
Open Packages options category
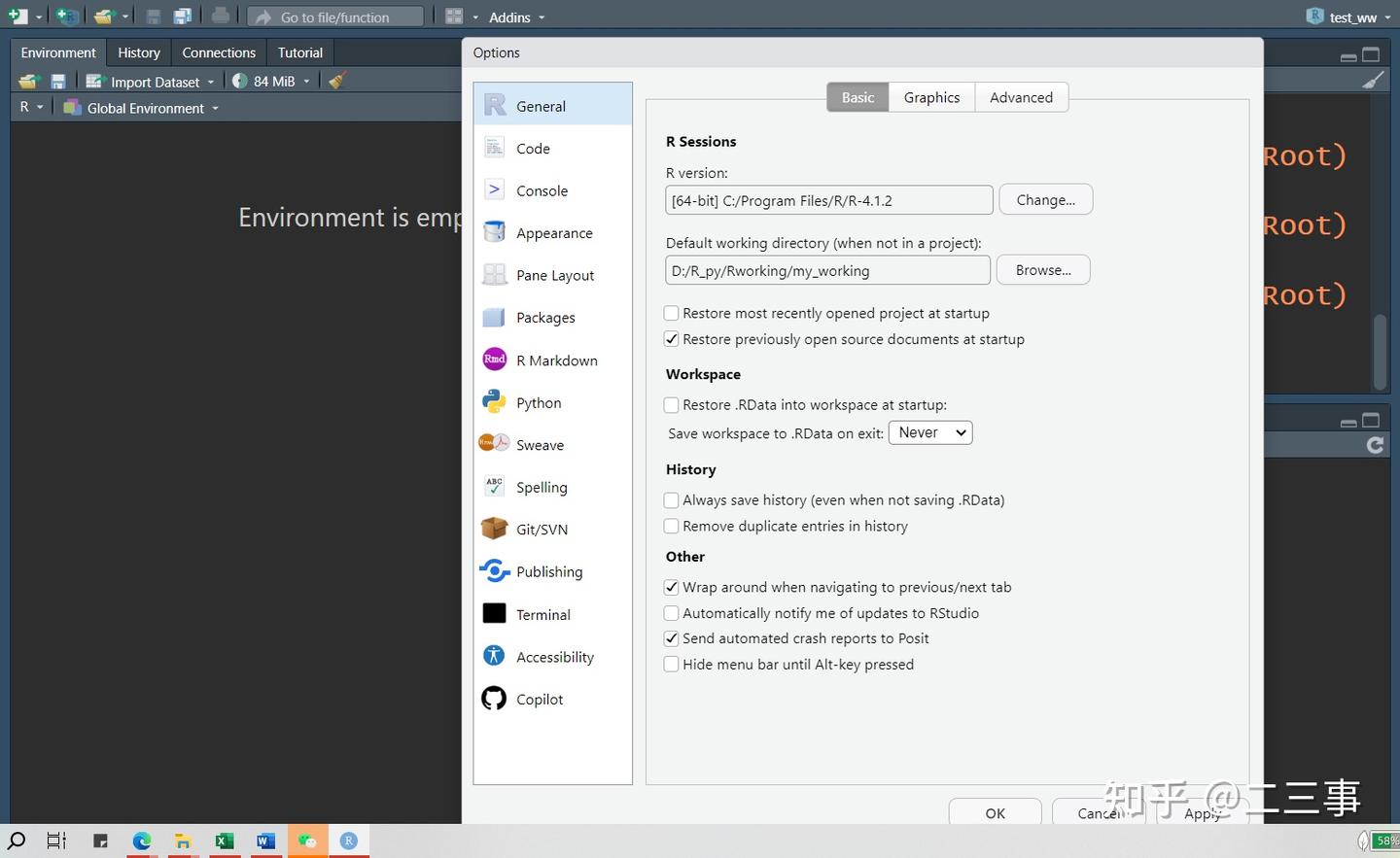pyautogui.click(x=552, y=318)
